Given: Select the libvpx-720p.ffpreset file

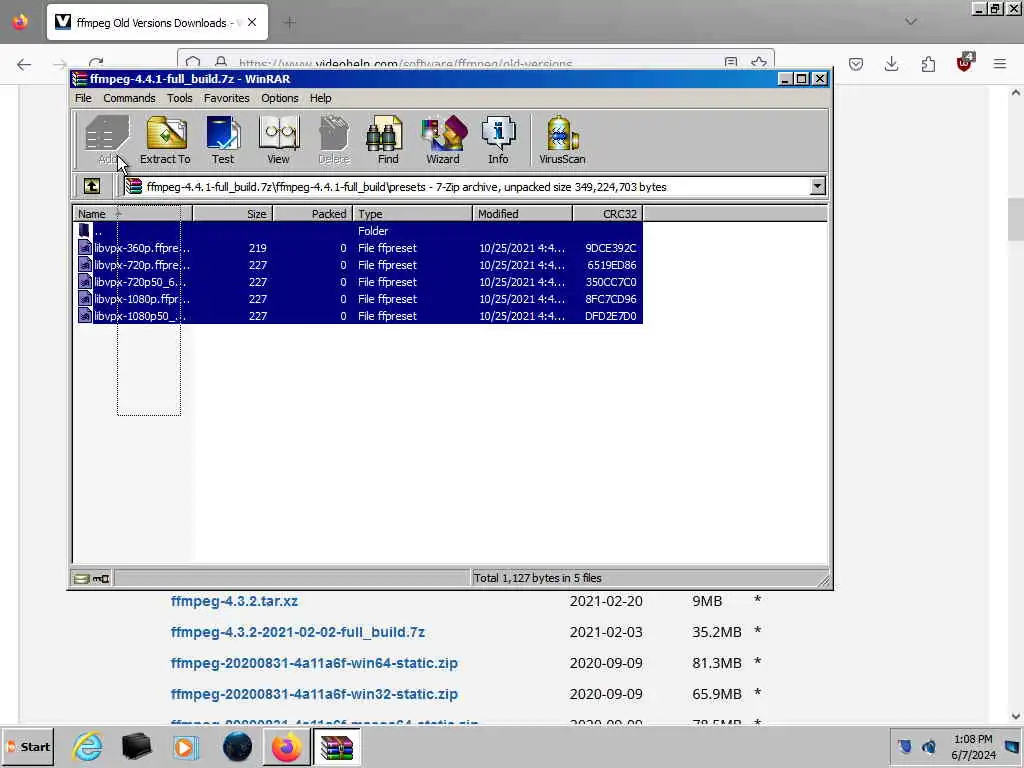Looking at the screenshot, I should [358, 264].
